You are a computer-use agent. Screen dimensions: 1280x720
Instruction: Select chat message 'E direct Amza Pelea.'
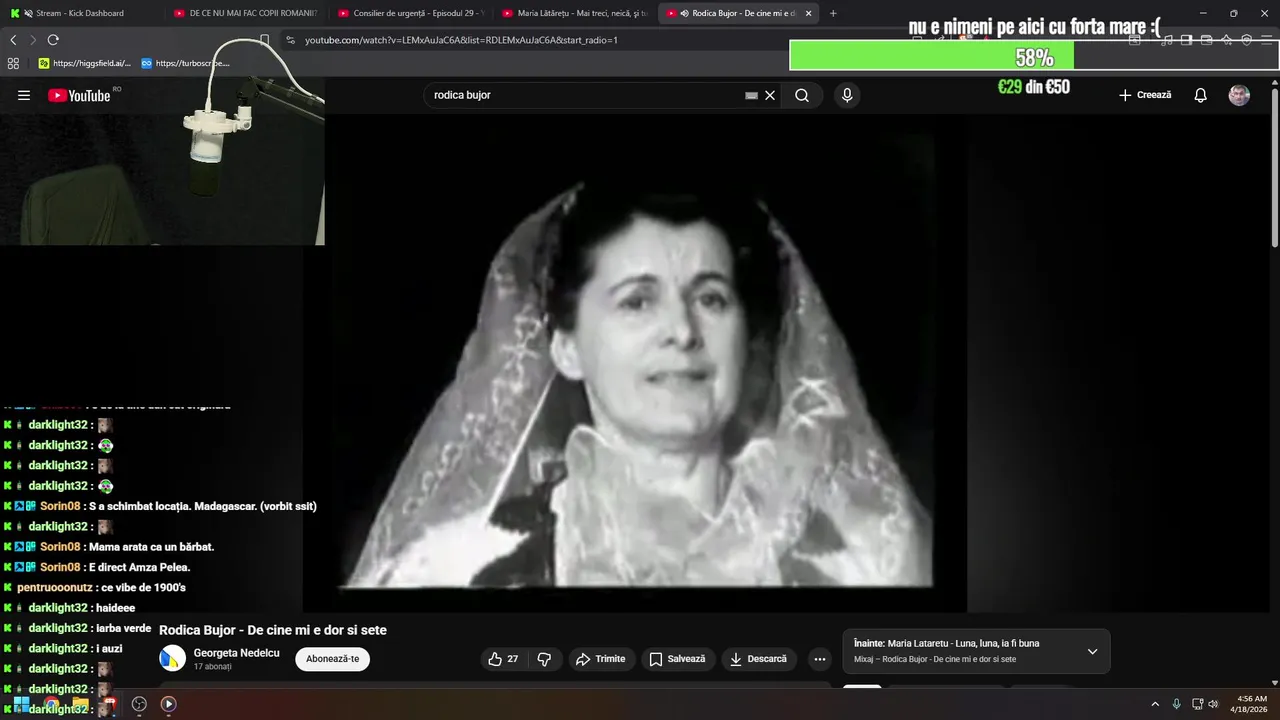tap(139, 567)
